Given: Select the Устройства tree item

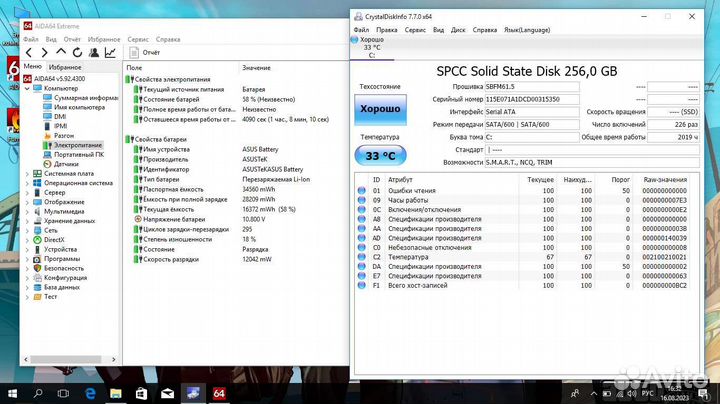Looking at the screenshot, I should 55,249.
